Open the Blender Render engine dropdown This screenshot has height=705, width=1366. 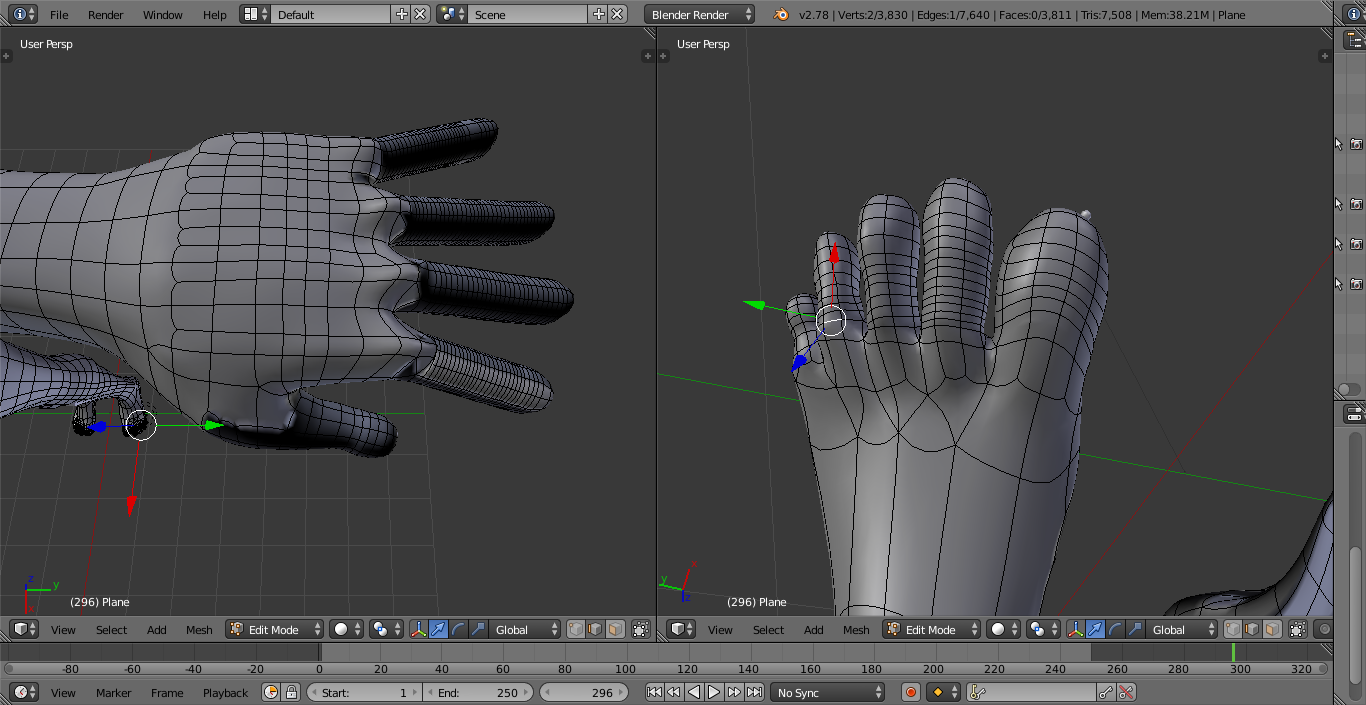point(700,15)
